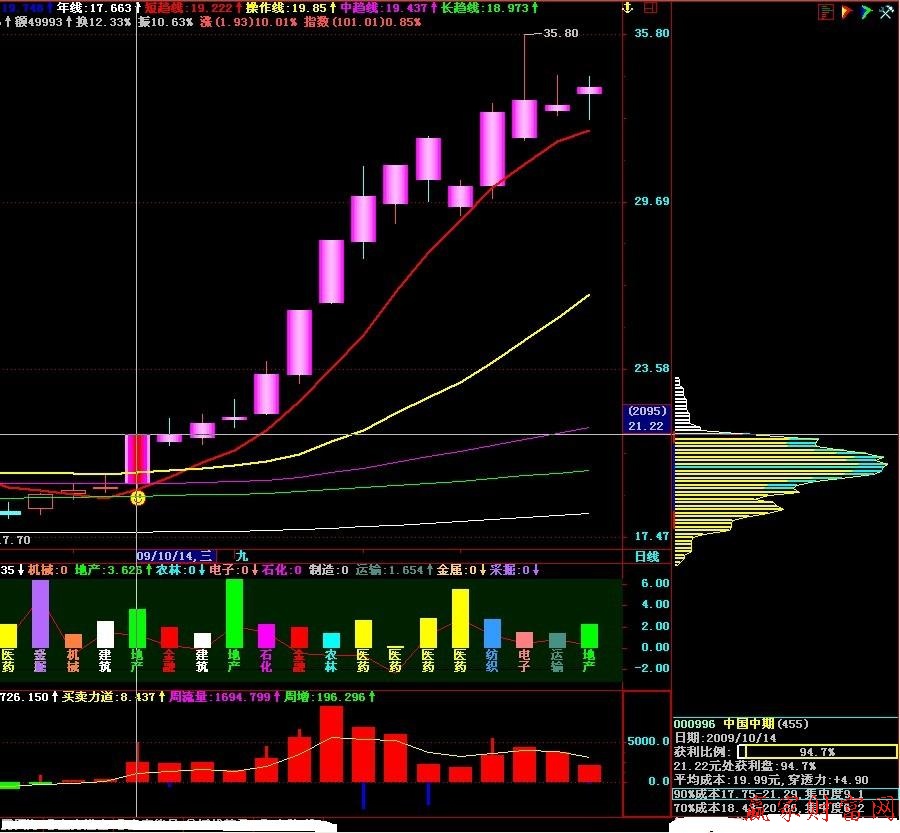Screen dimensions: 900x833
Task: Select the 日线 period label
Action: 647,556
